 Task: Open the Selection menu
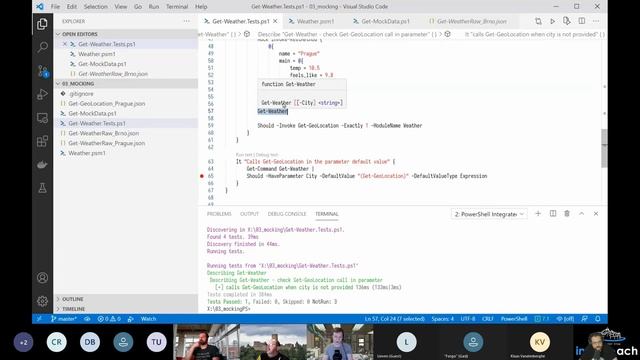coord(96,7)
